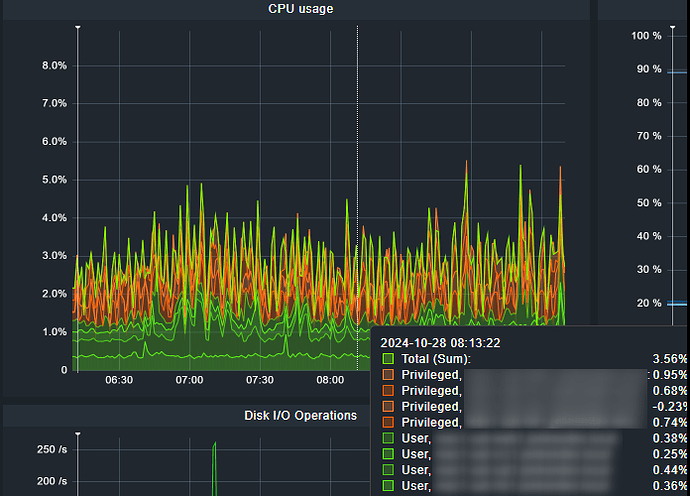Click the 5.0% CPU axis label
Viewport: 690px width, 496px height.
pos(55,180)
